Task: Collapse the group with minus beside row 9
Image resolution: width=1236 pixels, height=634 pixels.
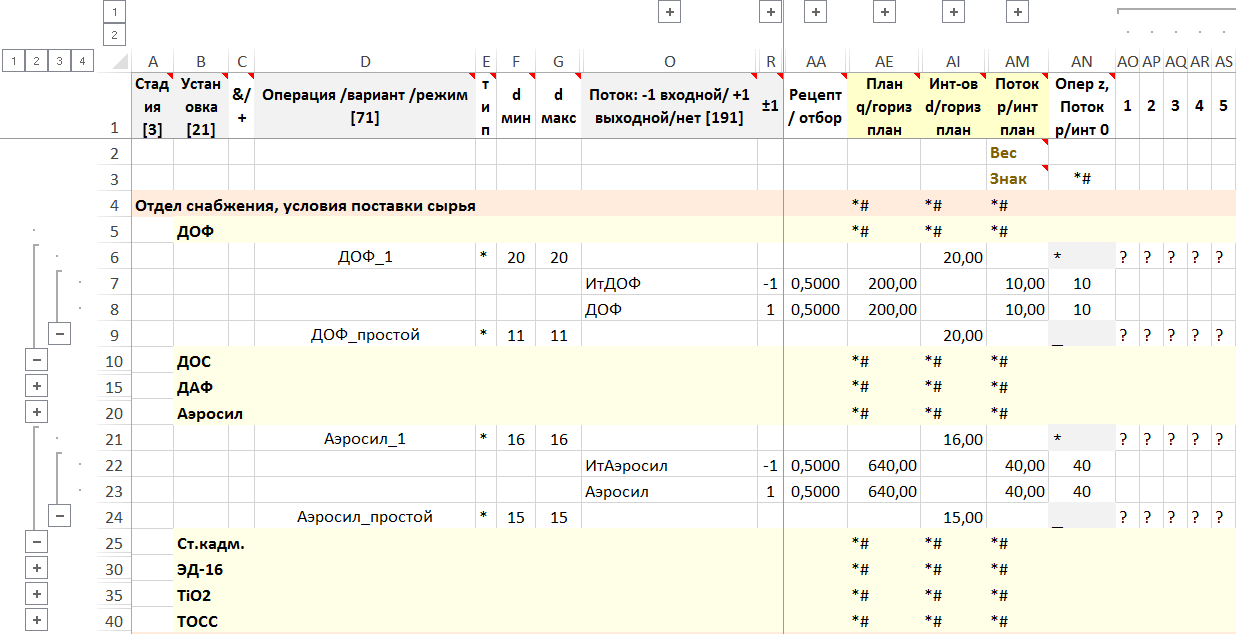Action: [60, 335]
